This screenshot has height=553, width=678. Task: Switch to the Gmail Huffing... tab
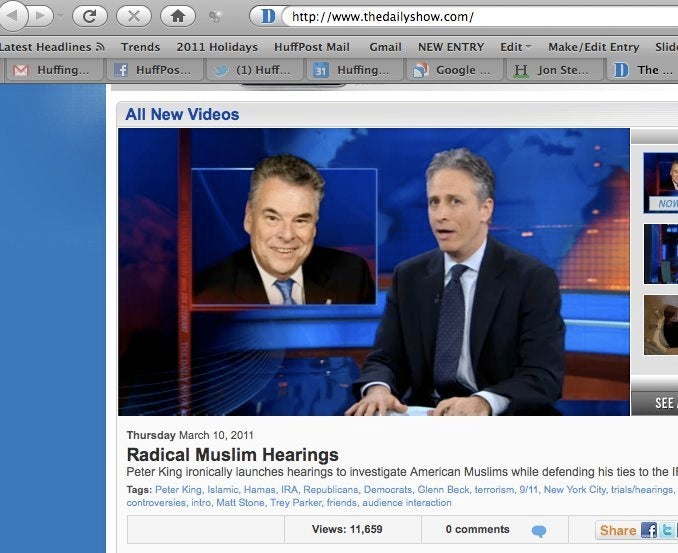tap(54, 70)
